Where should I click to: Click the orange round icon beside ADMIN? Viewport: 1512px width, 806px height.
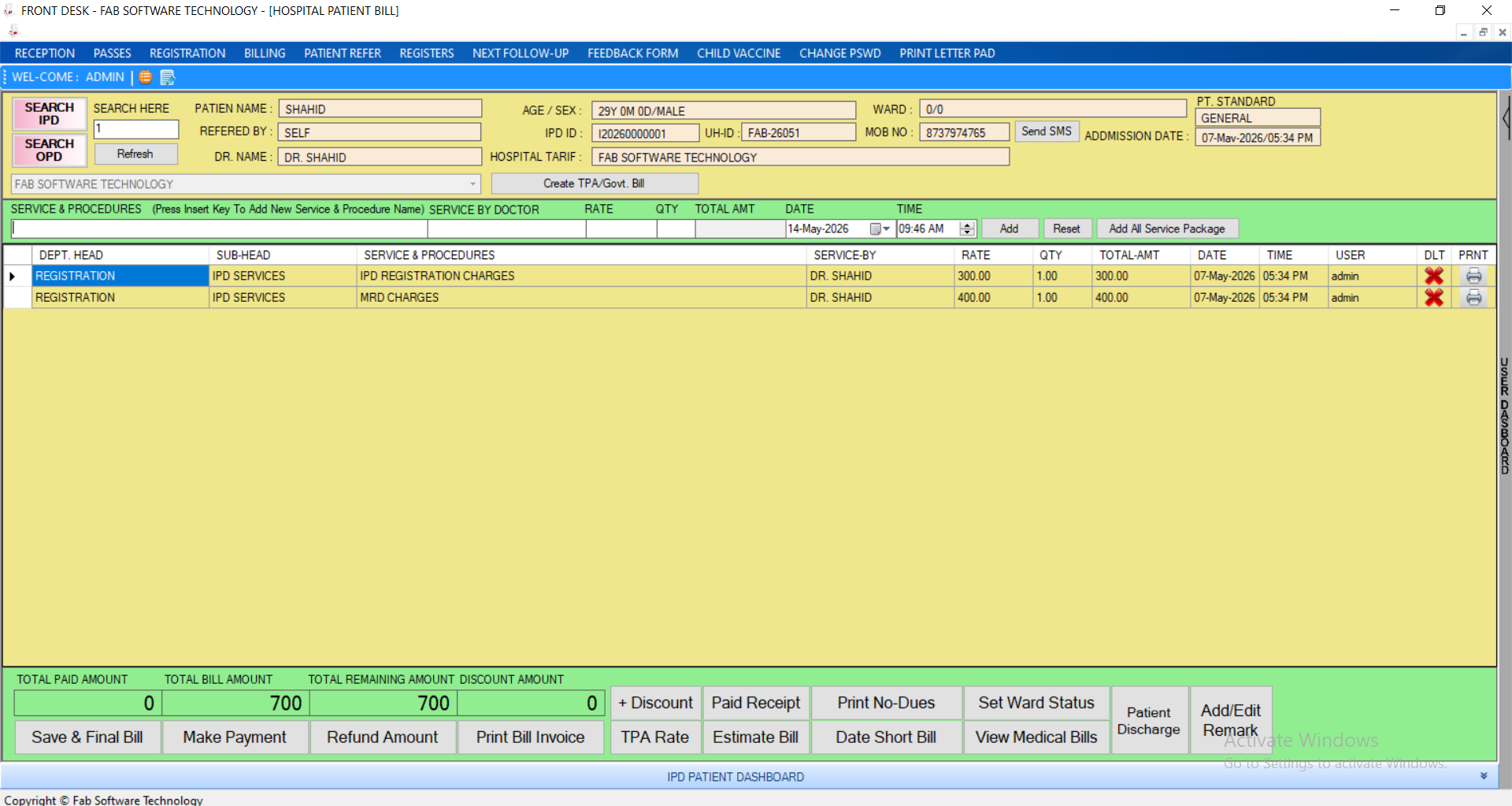145,77
